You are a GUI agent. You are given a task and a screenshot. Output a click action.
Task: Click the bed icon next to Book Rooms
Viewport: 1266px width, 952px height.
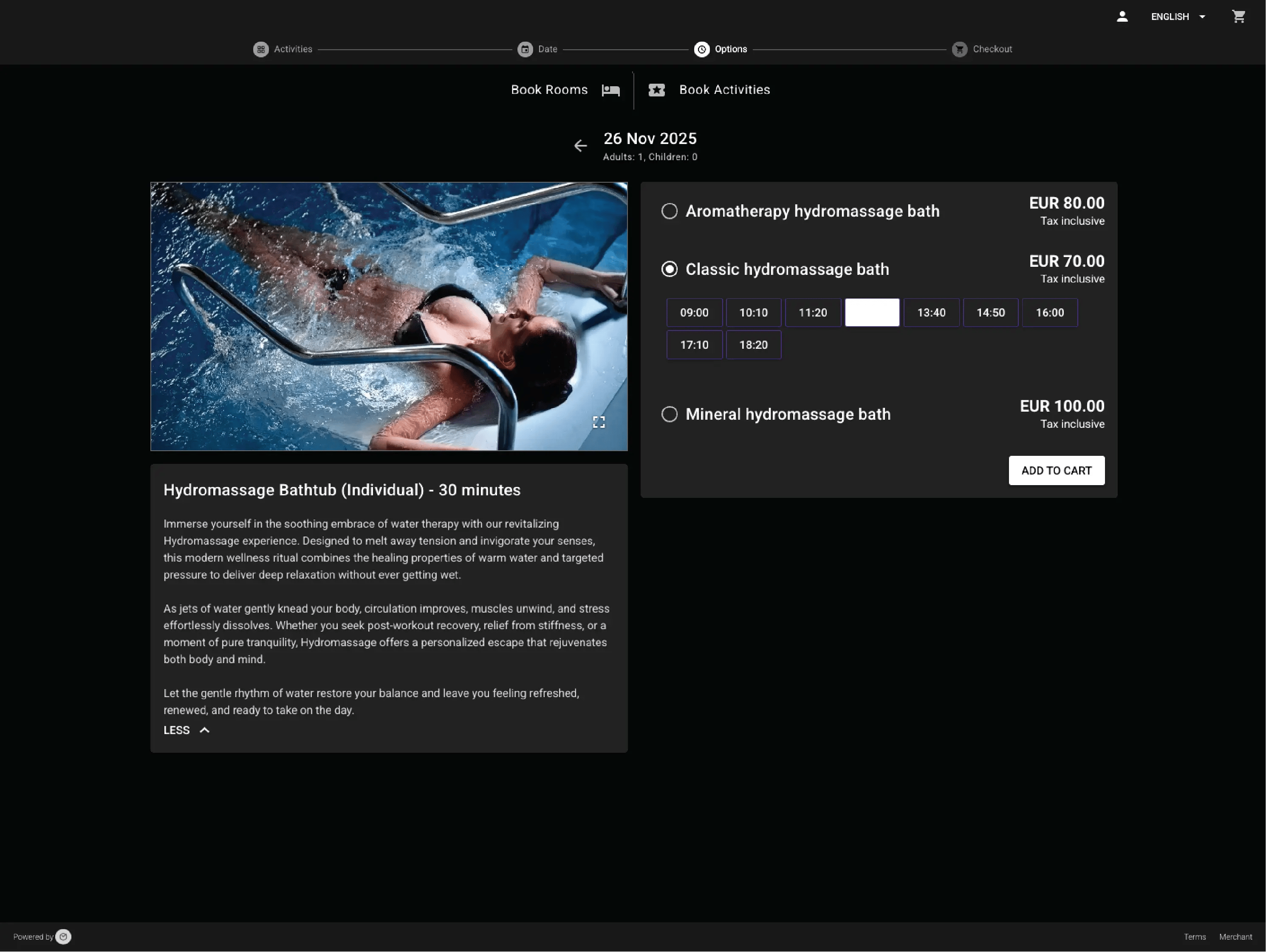(610, 90)
